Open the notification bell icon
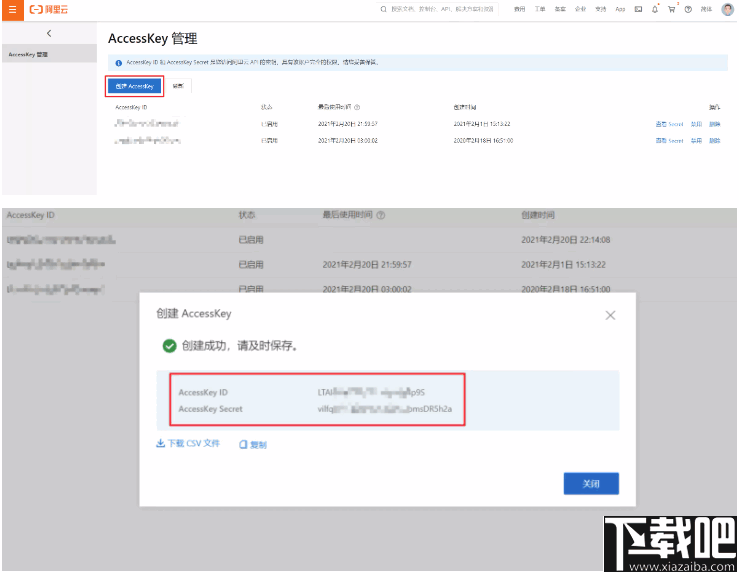The width and height of the screenshot is (739, 572). click(655, 9)
